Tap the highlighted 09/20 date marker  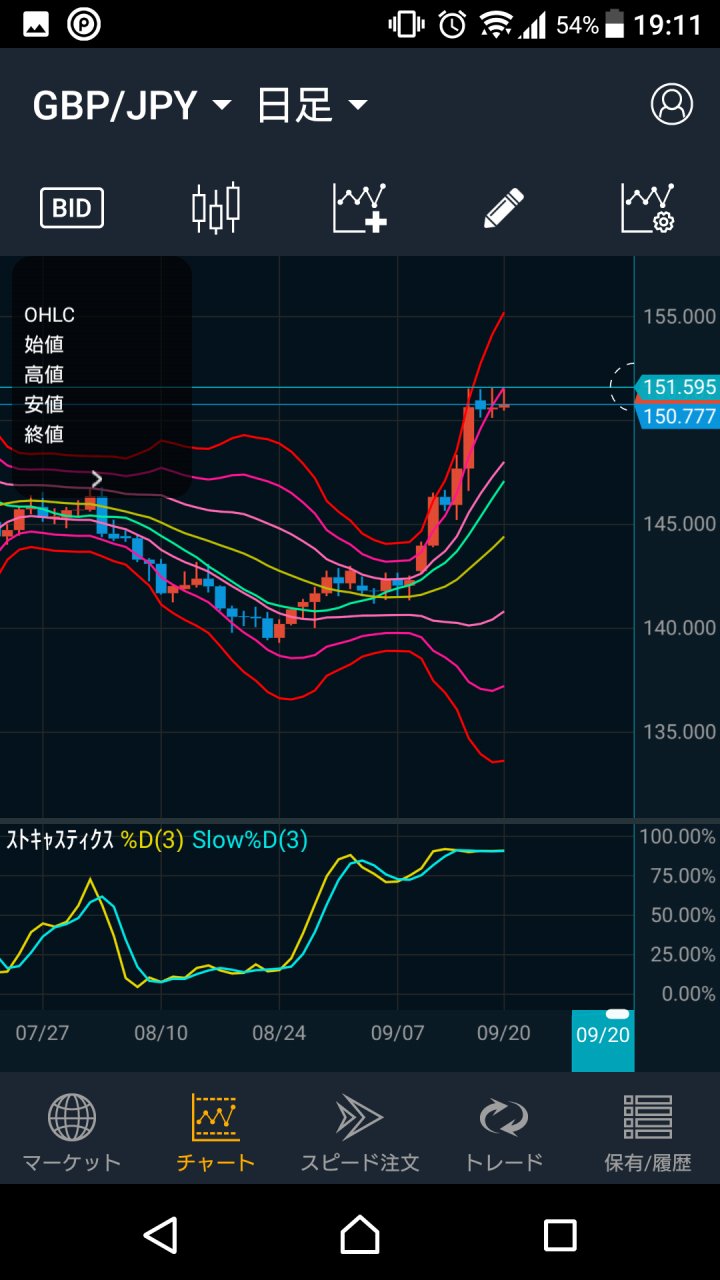click(x=603, y=1040)
